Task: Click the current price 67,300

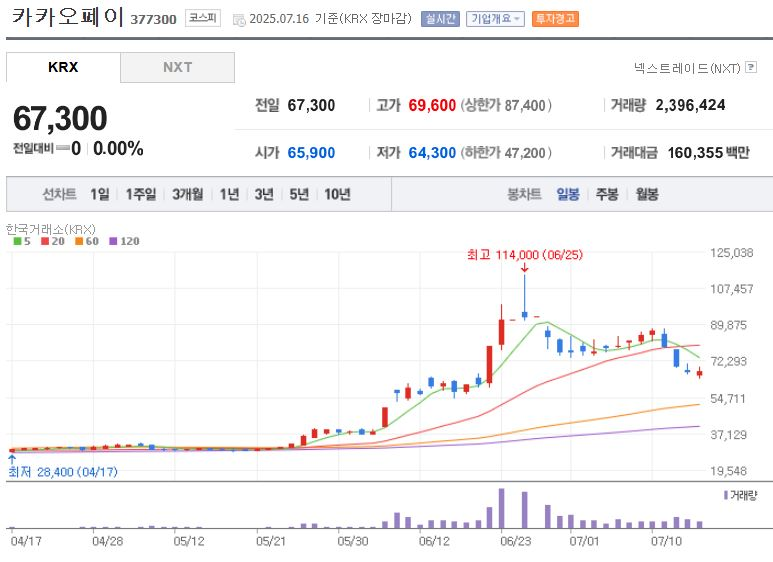Action: coord(60,118)
